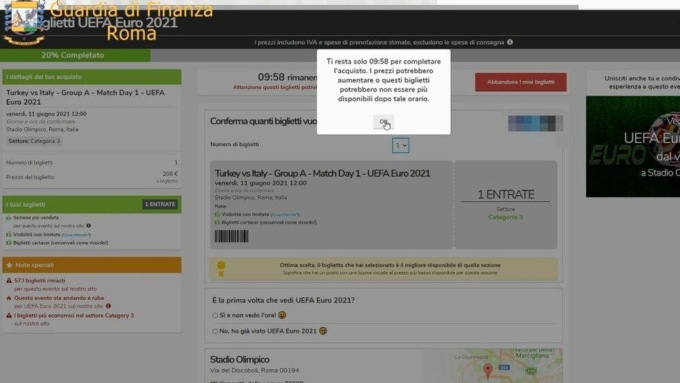Click OK in the timer warning dialog
Image resolution: width=680 pixels, height=383 pixels.
point(383,122)
